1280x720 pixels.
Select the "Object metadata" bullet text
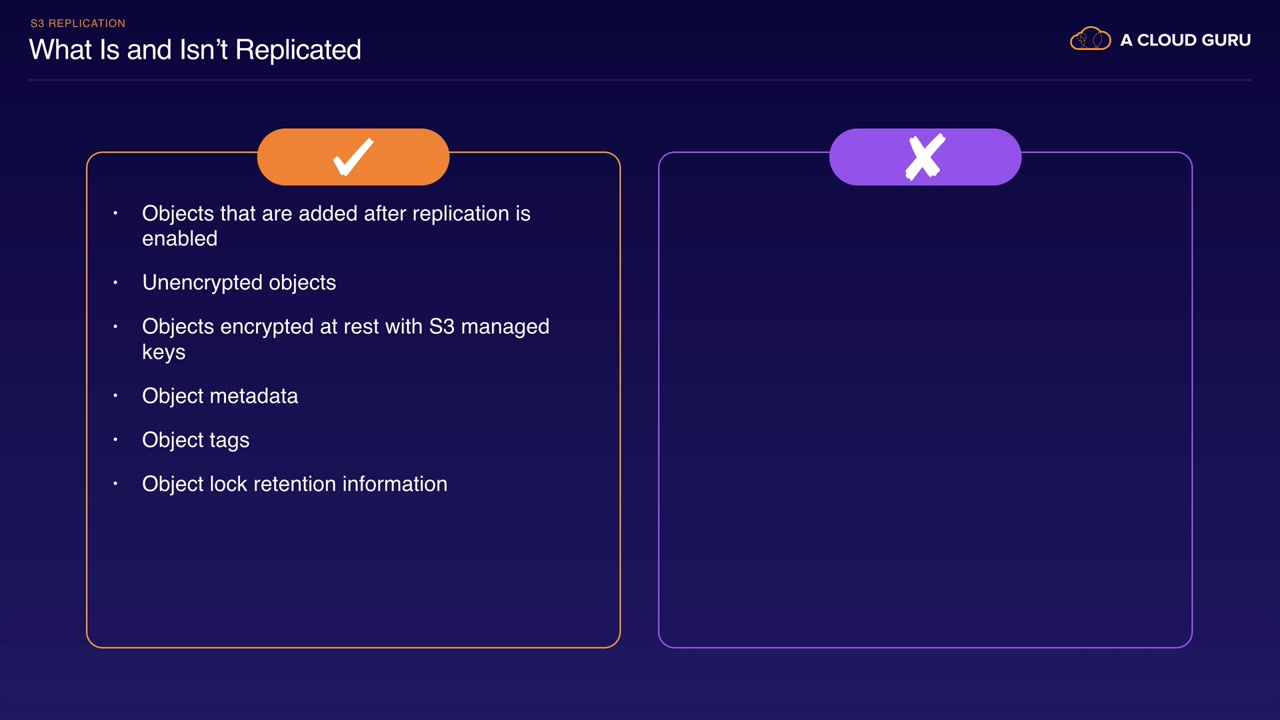tap(220, 396)
